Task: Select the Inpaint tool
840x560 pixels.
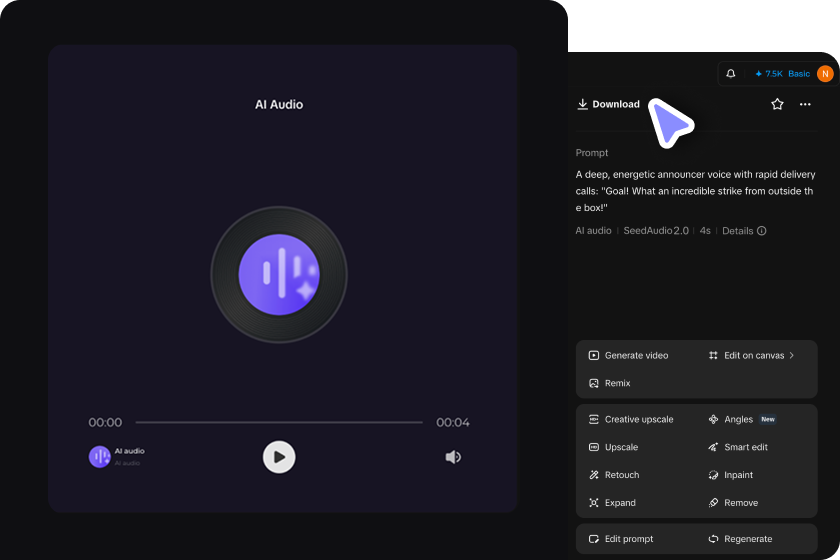Action: coord(731,475)
